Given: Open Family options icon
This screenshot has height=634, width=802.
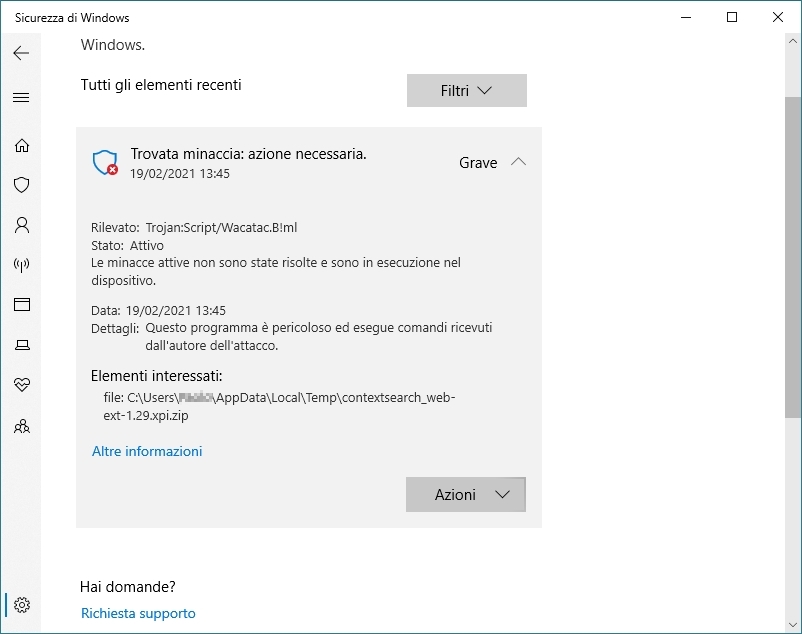Looking at the screenshot, I should tap(21, 426).
